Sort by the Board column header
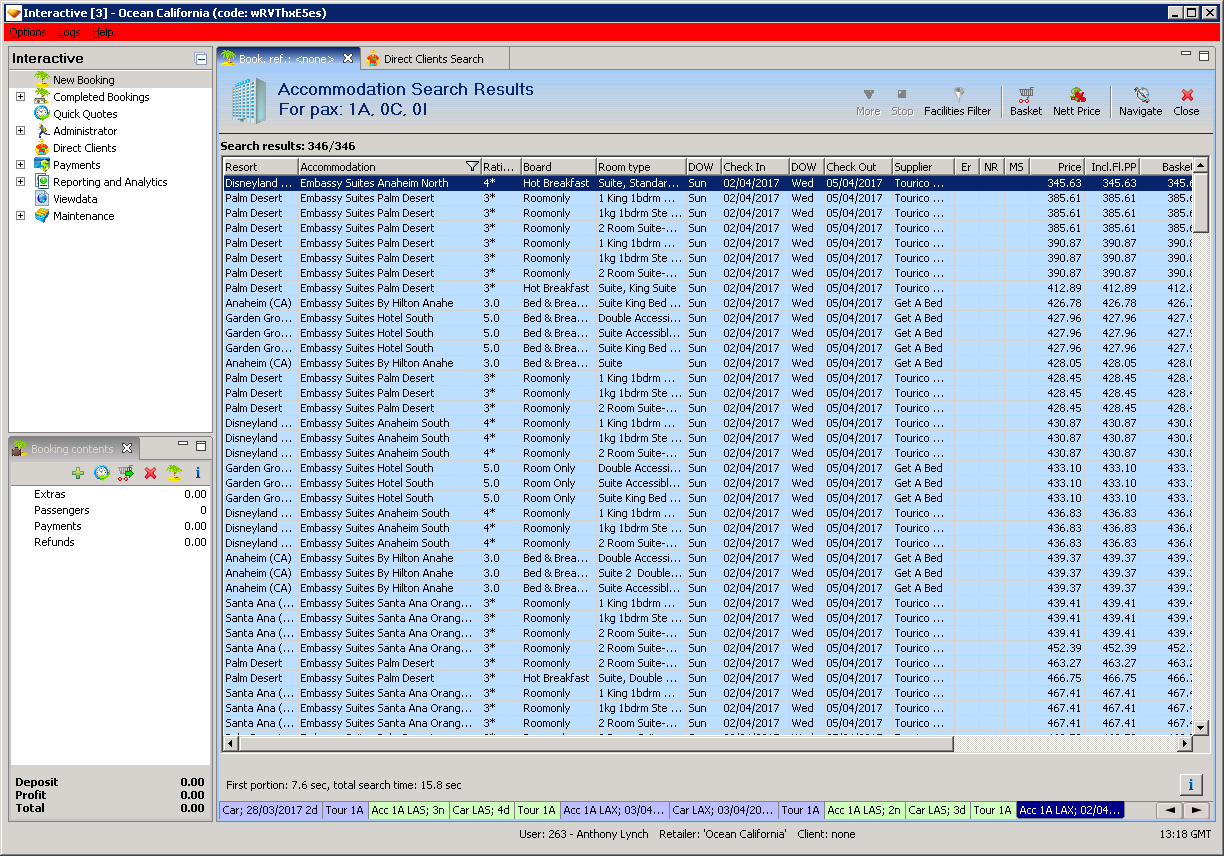Viewport: 1224px width, 856px height. pos(558,167)
